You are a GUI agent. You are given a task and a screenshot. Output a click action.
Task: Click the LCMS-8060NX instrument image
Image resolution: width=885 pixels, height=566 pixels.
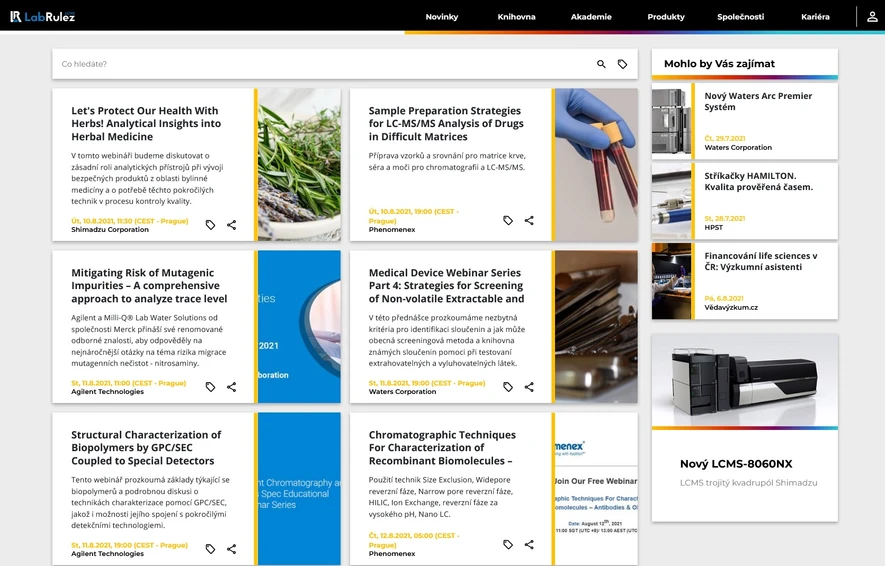(744, 380)
